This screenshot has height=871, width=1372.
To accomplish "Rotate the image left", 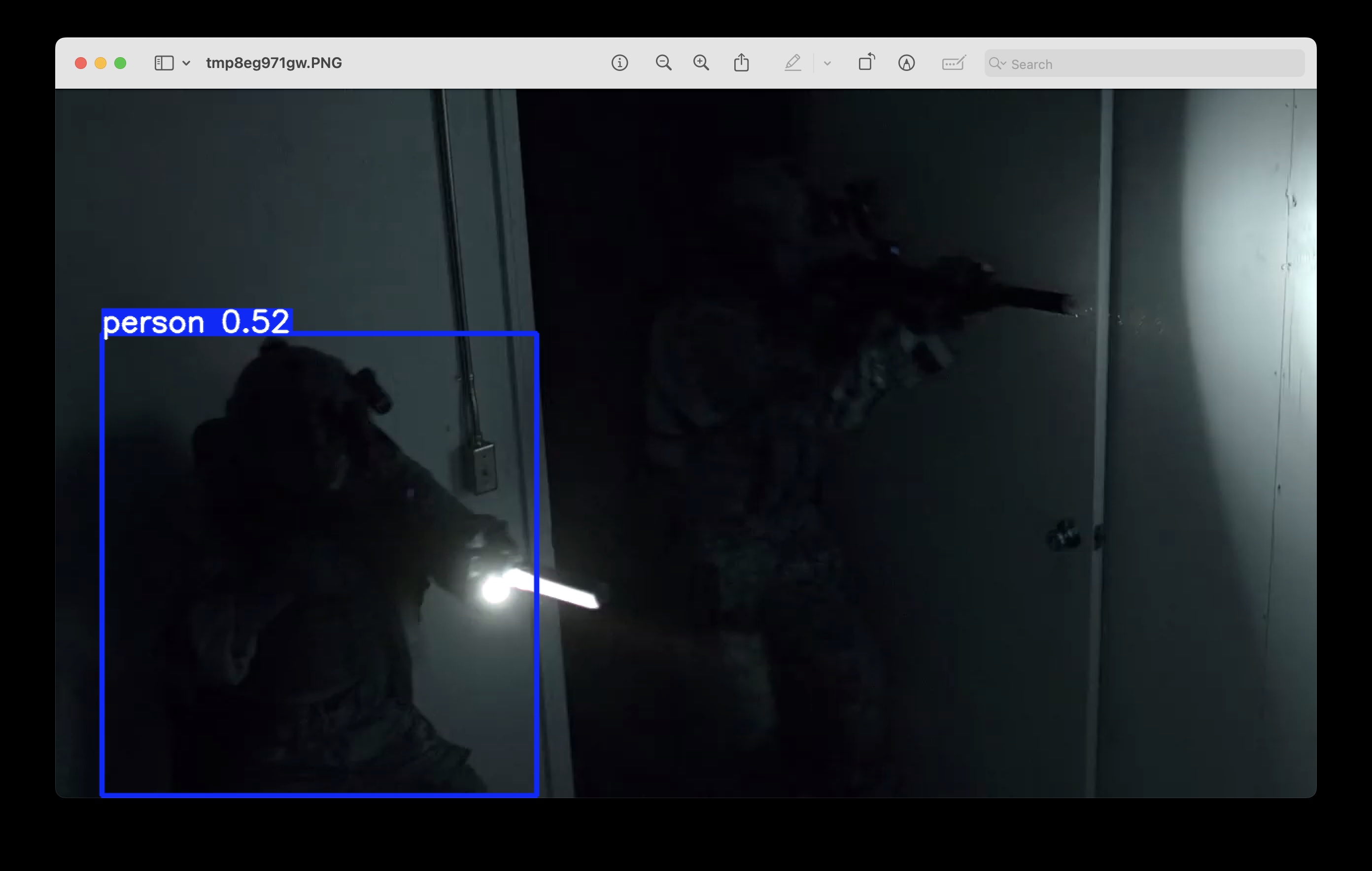I will [x=866, y=63].
